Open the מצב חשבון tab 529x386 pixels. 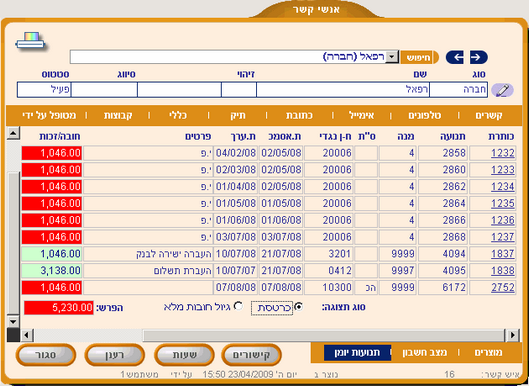click(x=424, y=353)
